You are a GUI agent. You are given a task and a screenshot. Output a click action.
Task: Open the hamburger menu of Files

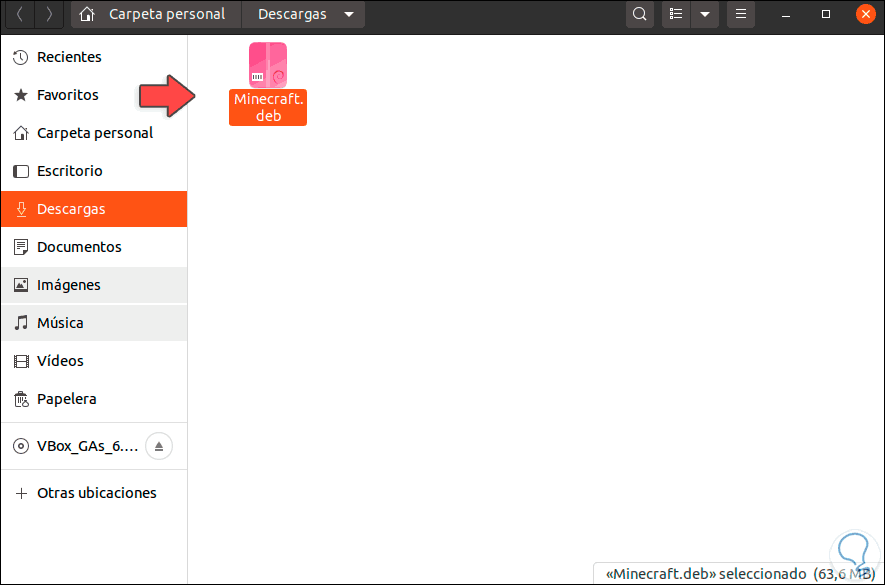click(741, 14)
